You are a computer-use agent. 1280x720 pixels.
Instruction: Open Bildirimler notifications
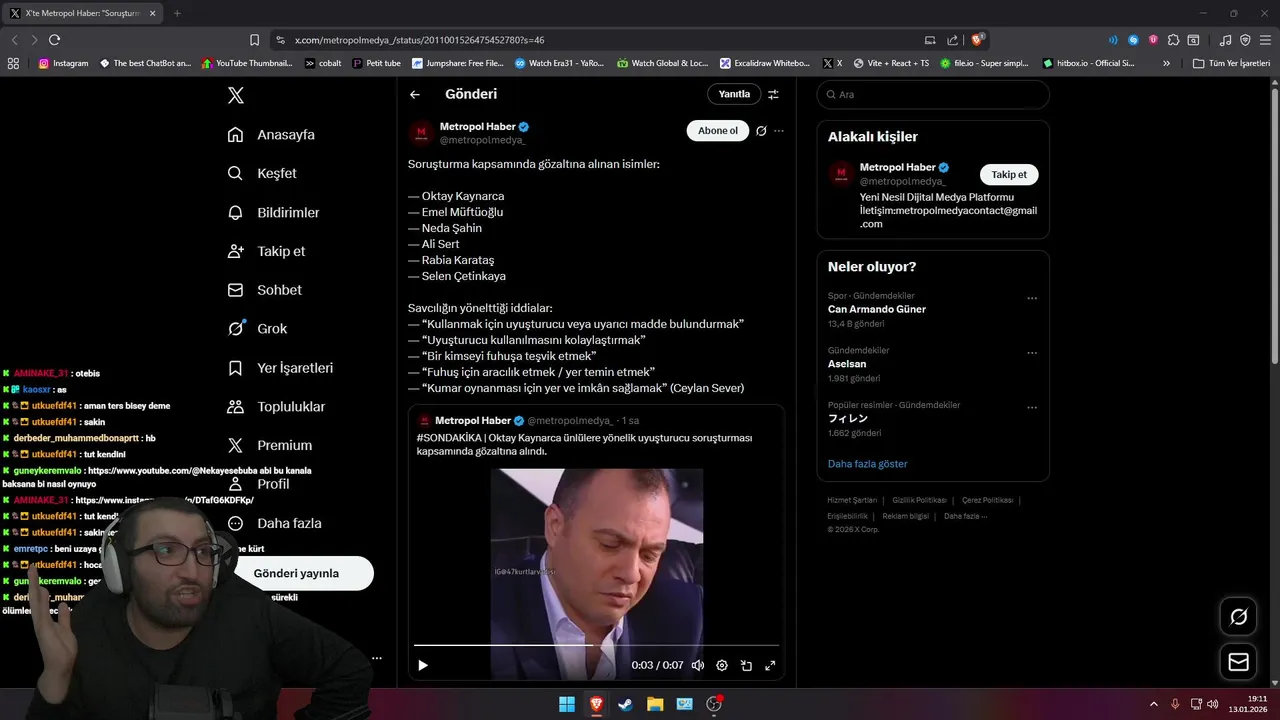tap(273, 212)
